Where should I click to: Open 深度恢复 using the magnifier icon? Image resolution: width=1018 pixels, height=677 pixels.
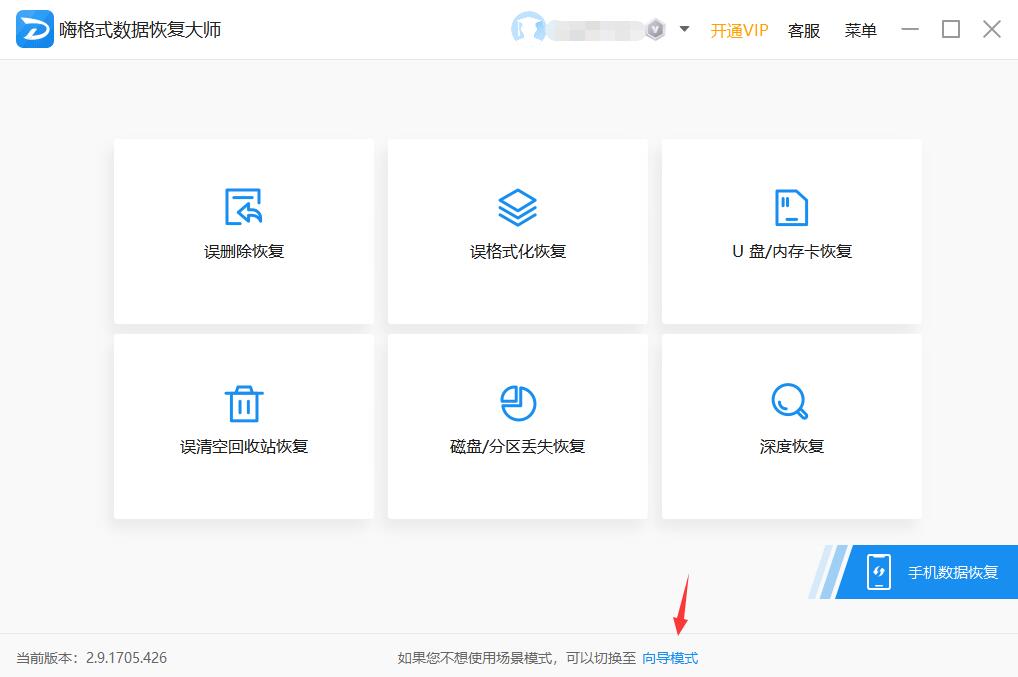791,401
